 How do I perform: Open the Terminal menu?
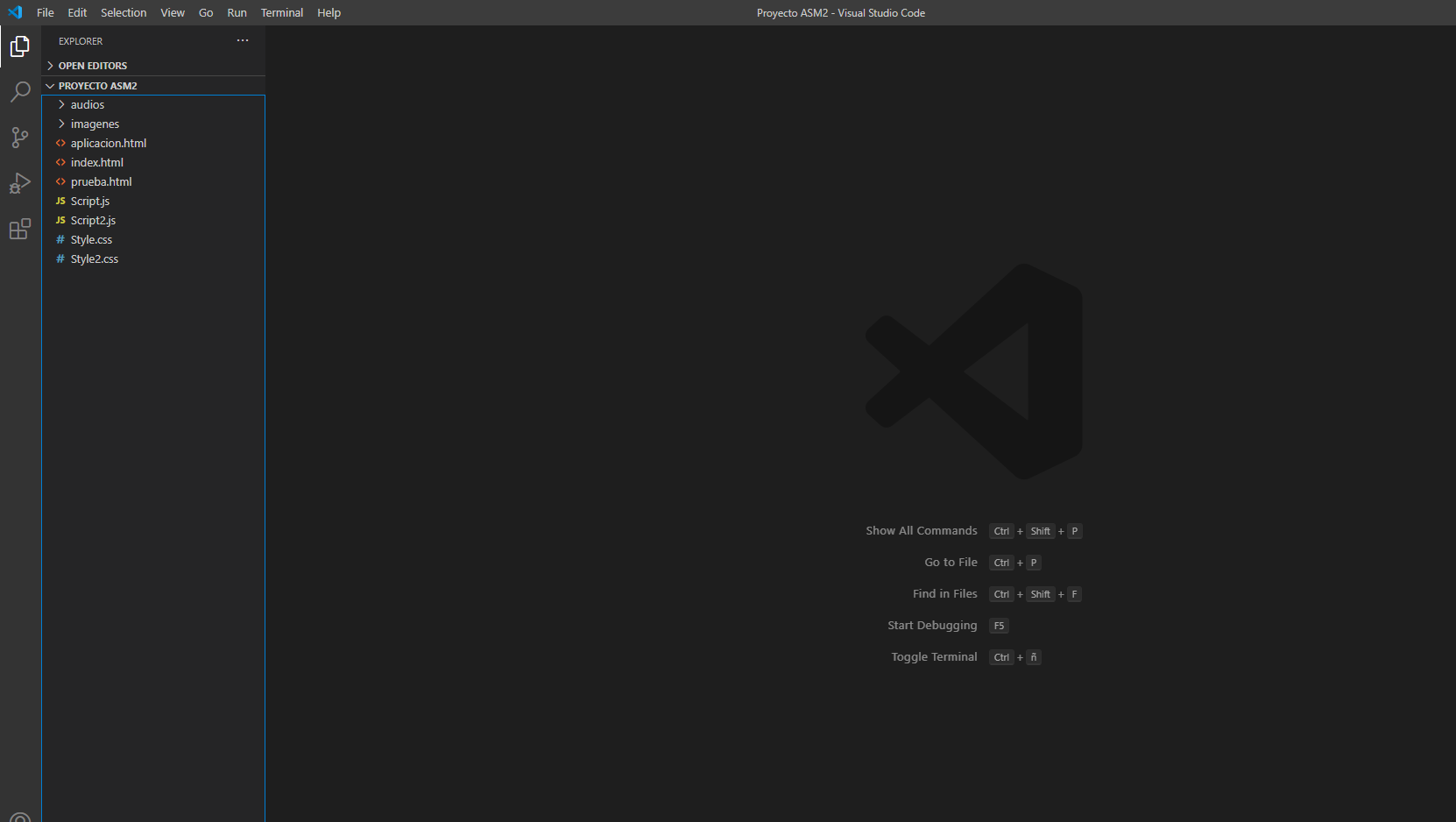tap(282, 12)
